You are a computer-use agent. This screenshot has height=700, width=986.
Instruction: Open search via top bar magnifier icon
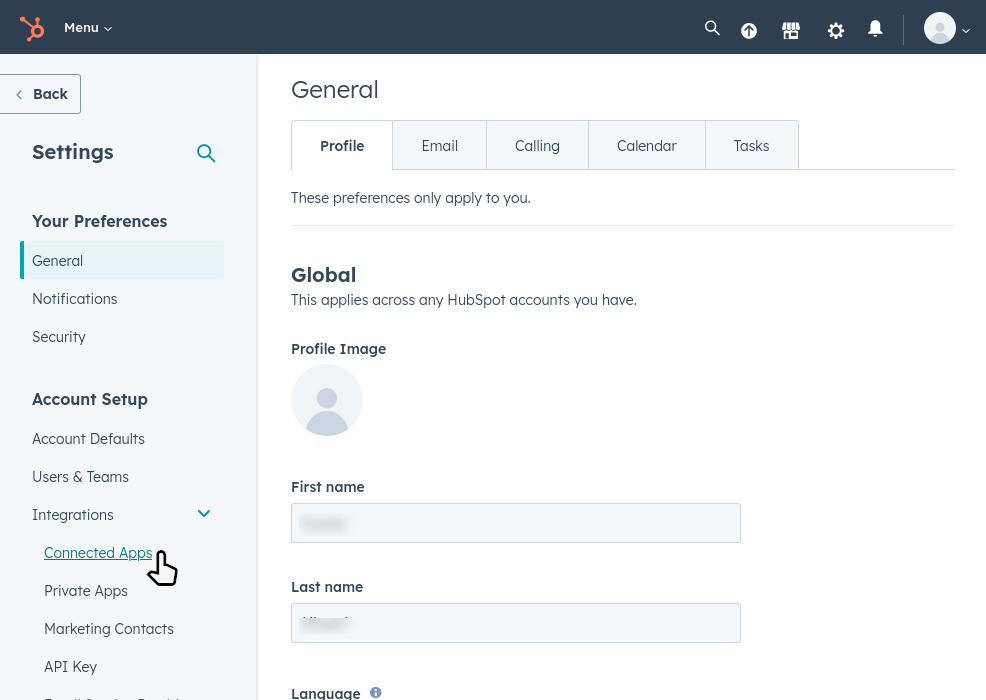pos(712,28)
